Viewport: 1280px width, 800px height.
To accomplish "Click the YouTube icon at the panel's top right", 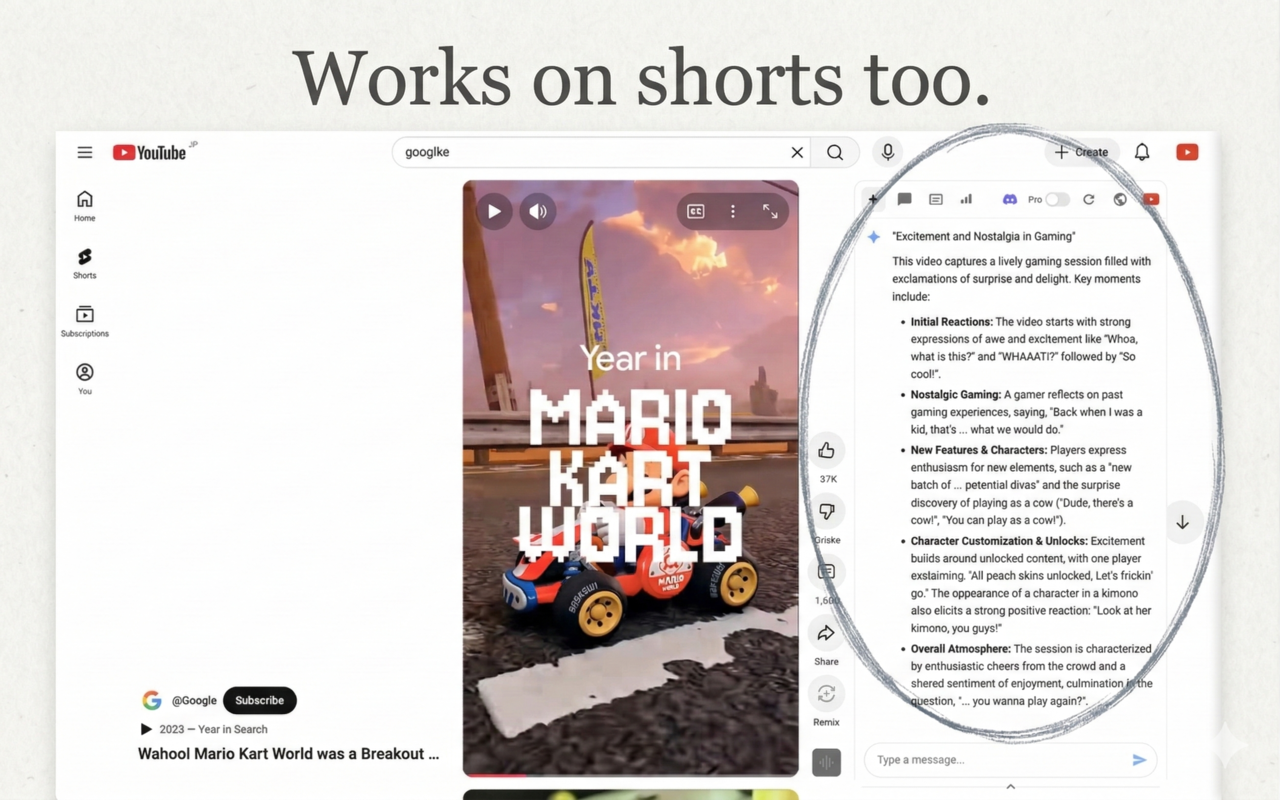I will tap(1151, 199).
